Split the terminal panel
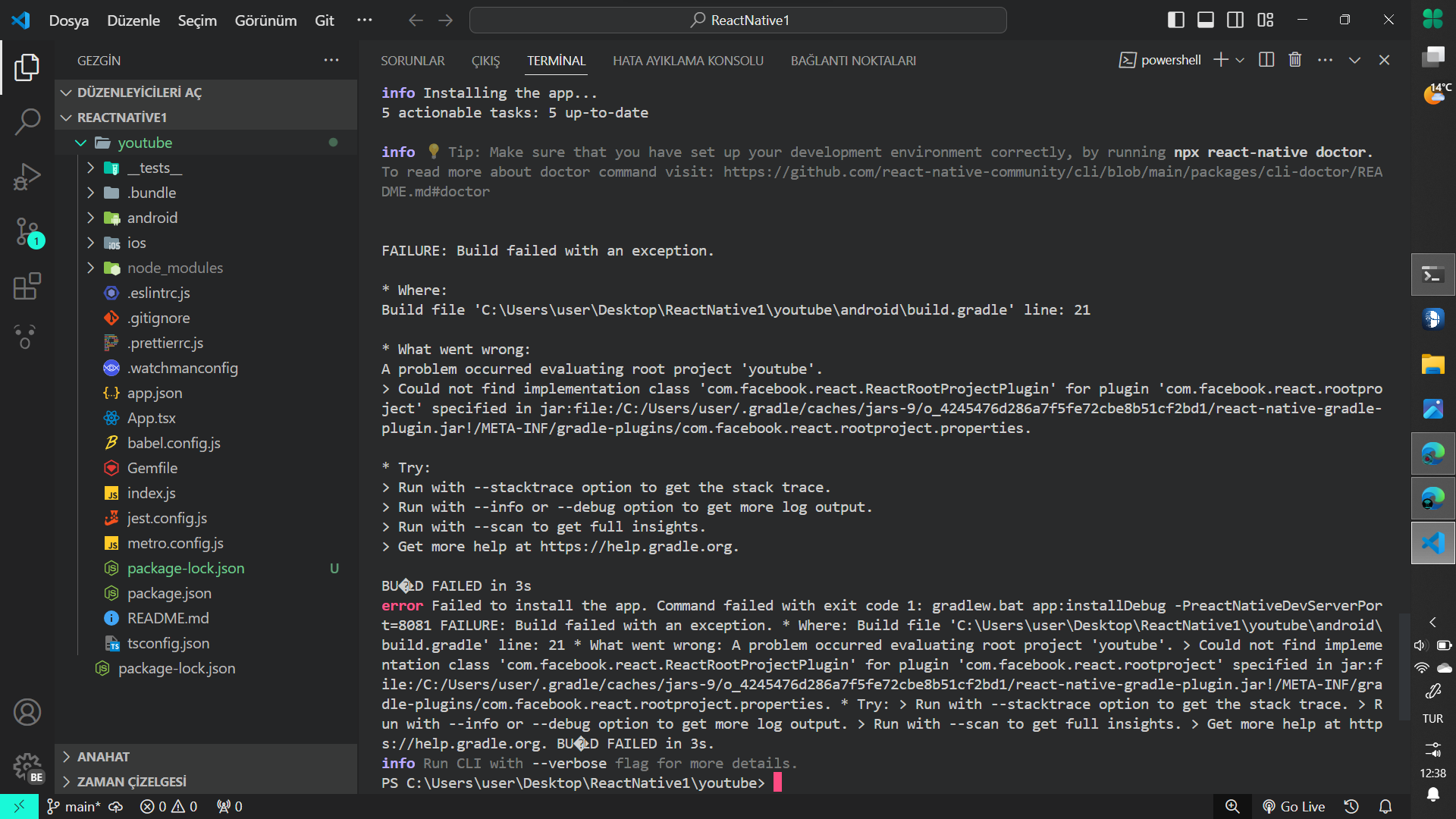Screen dimensions: 1456x819 [x=1266, y=60]
